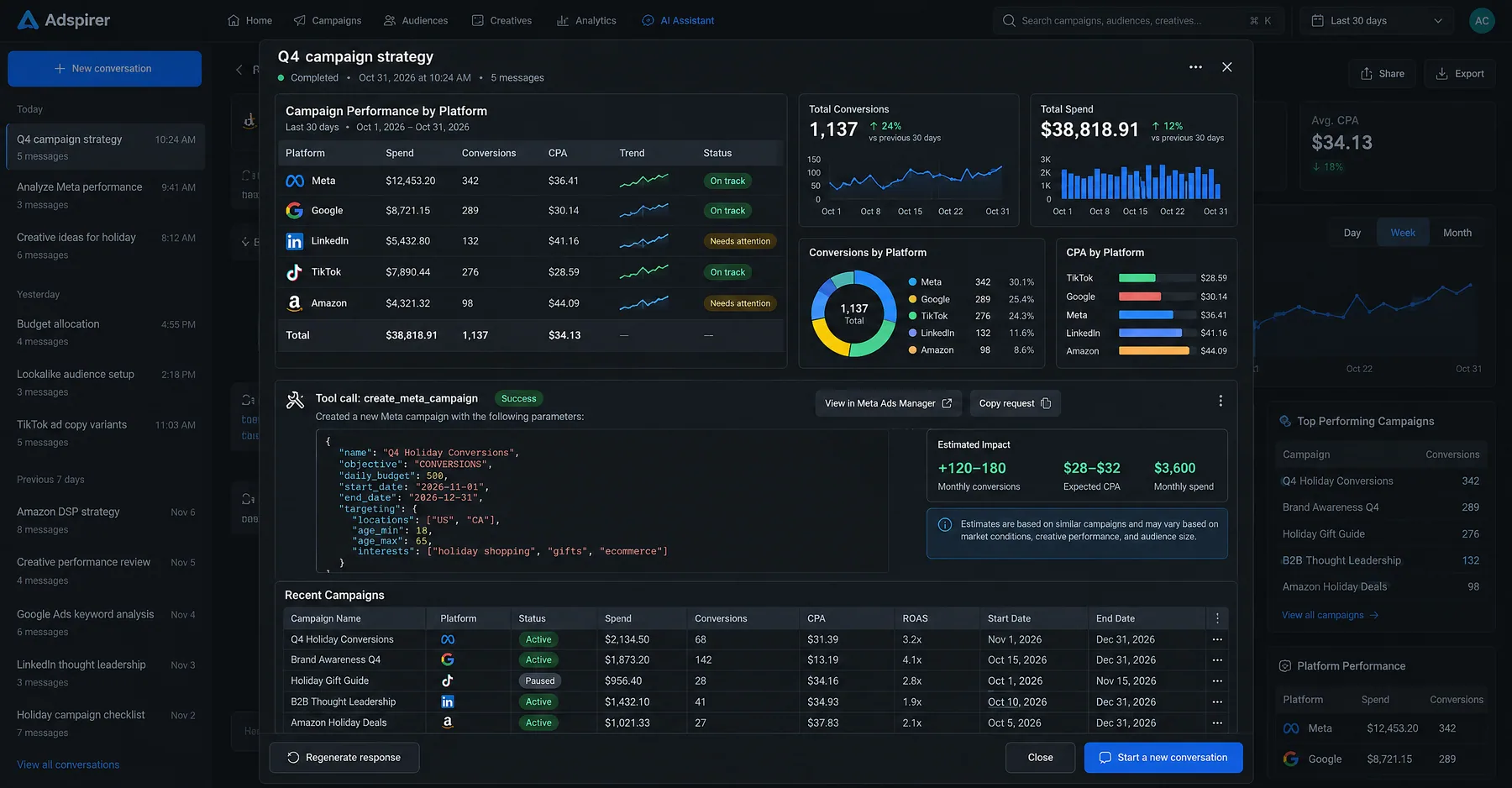Select Week view in background chart
The width and height of the screenshot is (1512, 788).
pyautogui.click(x=1403, y=233)
